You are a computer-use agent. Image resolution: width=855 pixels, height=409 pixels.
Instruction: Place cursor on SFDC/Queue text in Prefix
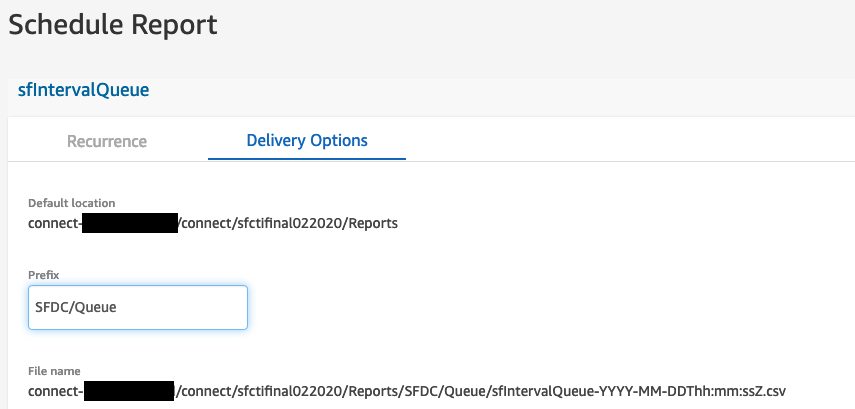(76, 308)
